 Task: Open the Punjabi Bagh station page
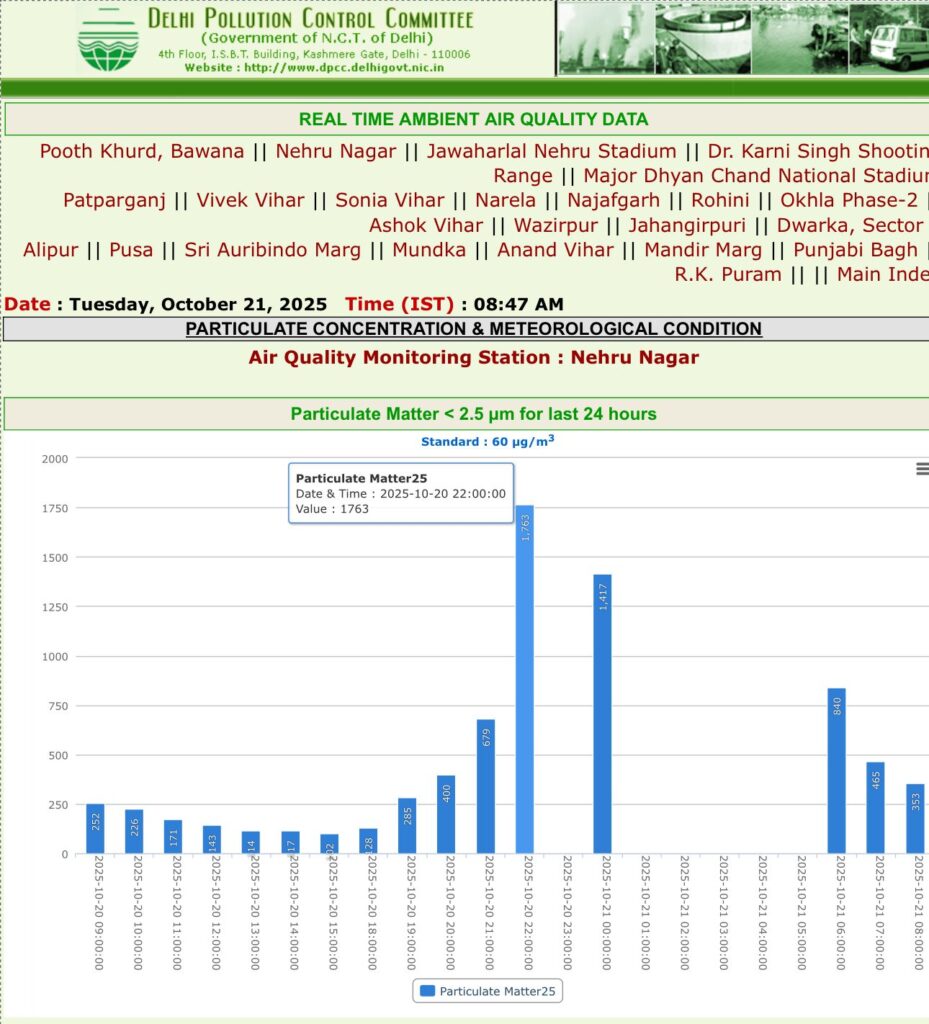coord(854,250)
